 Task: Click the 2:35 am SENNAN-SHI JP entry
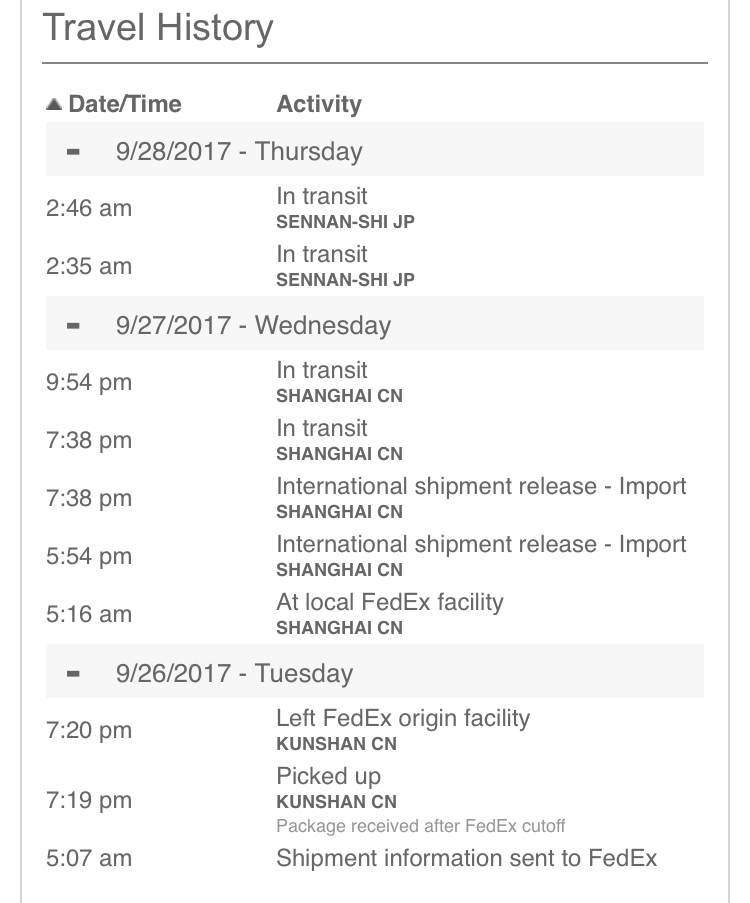[375, 266]
